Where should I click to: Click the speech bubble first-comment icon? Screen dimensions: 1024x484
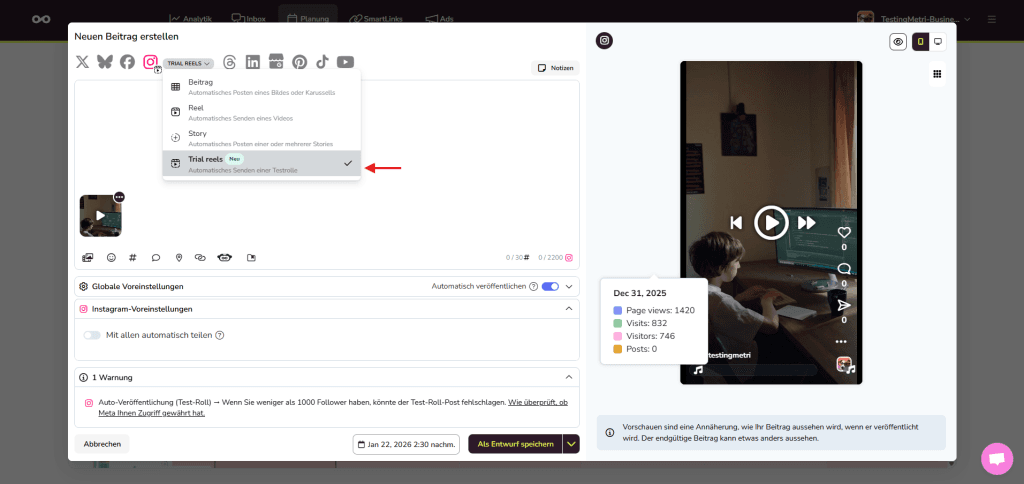[155, 258]
